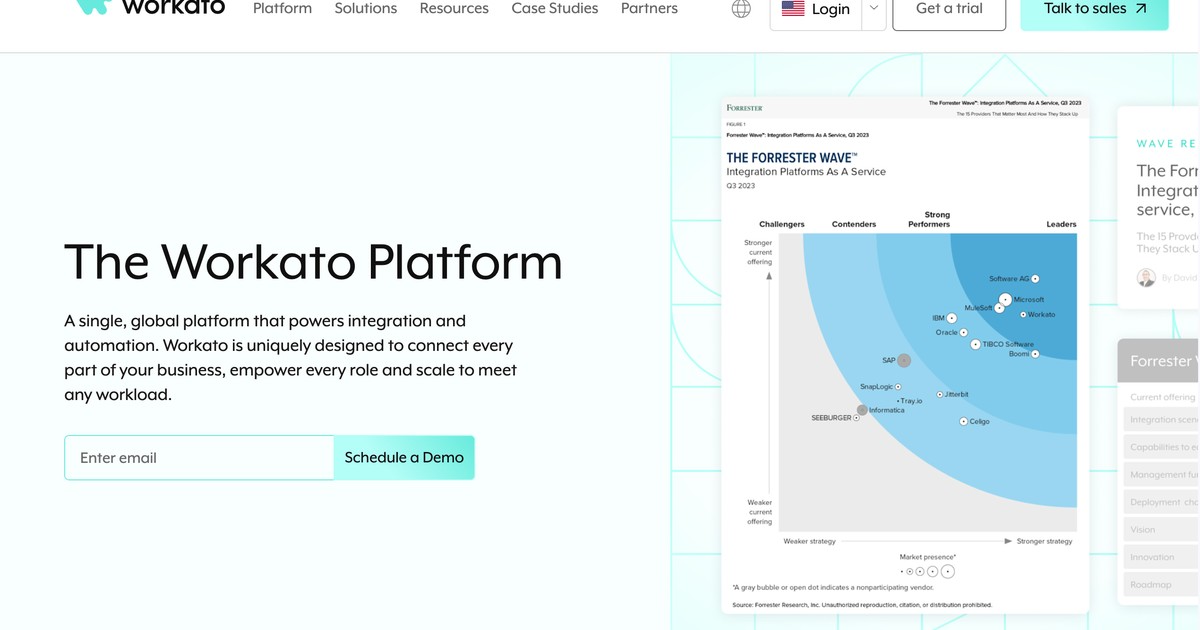Screen dimensions: 1200x630
Task: Select the Current offering row
Action: pyautogui.click(x=1161, y=397)
